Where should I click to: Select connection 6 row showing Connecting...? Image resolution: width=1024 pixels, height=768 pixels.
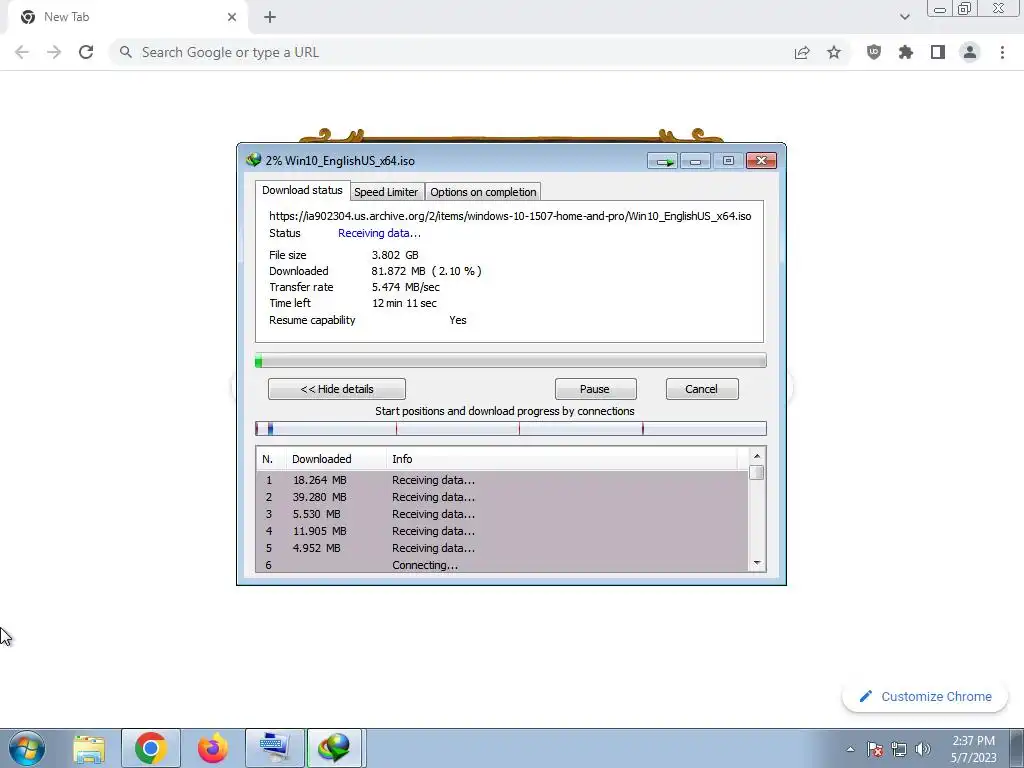[x=502, y=565]
